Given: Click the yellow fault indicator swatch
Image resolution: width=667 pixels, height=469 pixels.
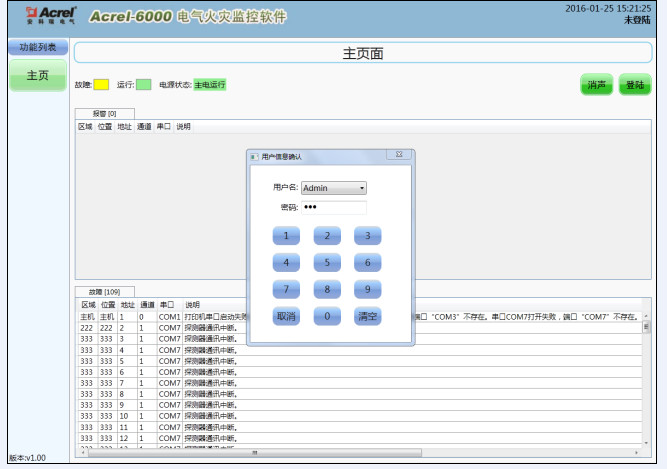Looking at the screenshot, I should point(101,85).
